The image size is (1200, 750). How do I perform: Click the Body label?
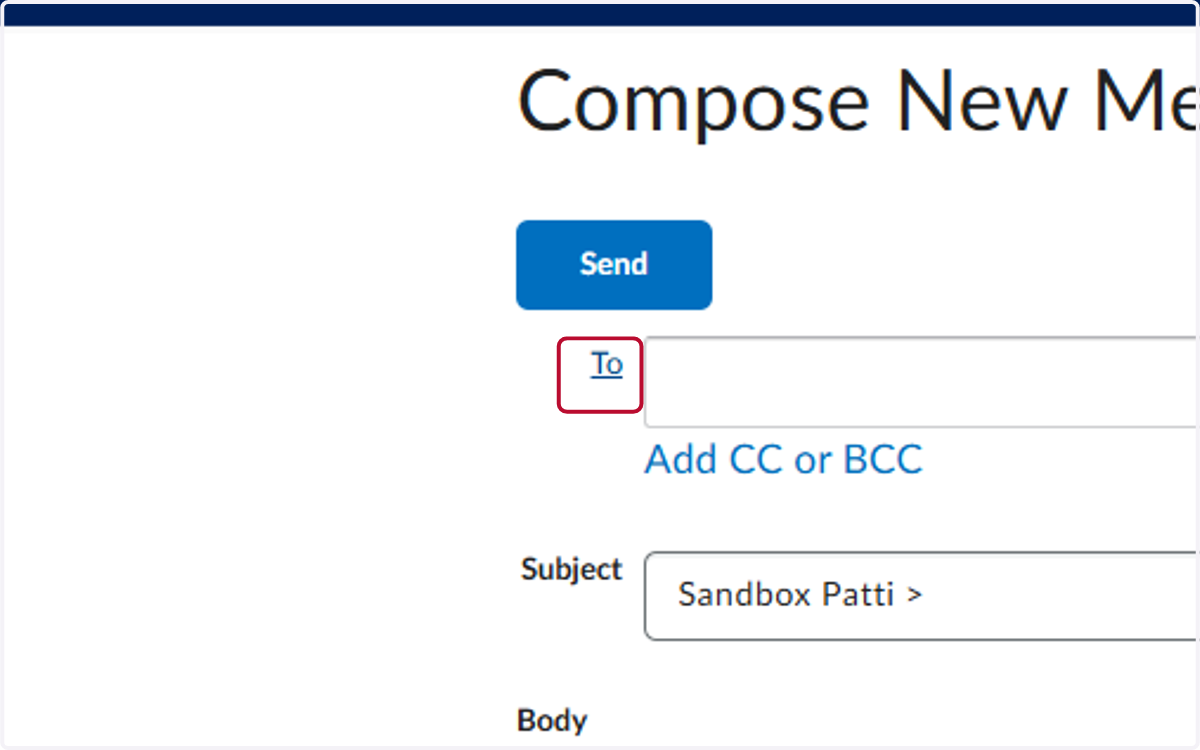[x=552, y=720]
